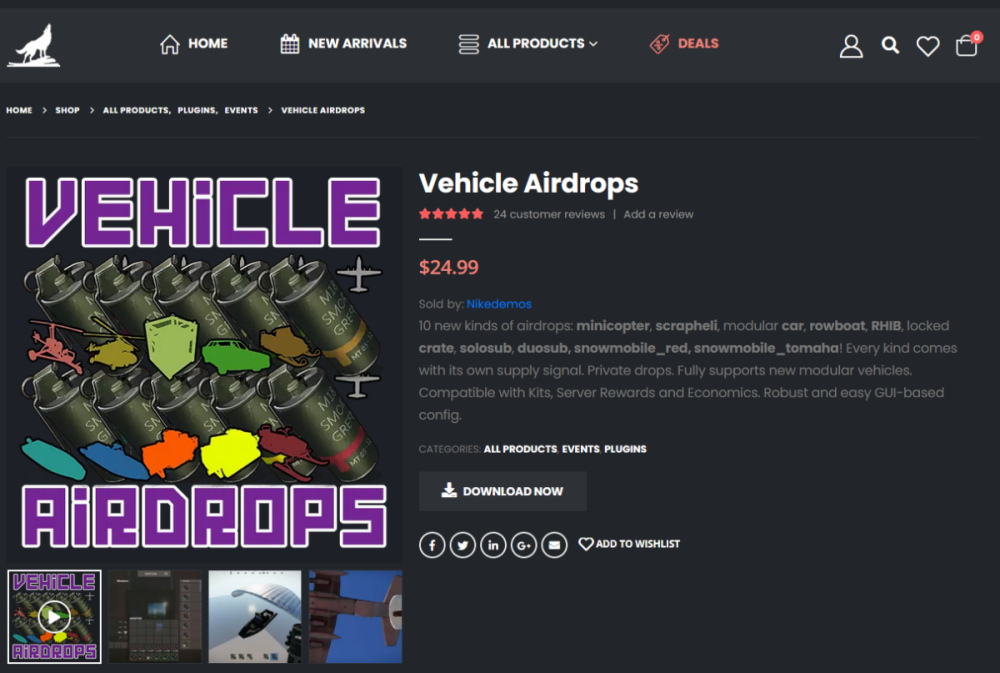Open the shopping cart icon

pos(966,46)
